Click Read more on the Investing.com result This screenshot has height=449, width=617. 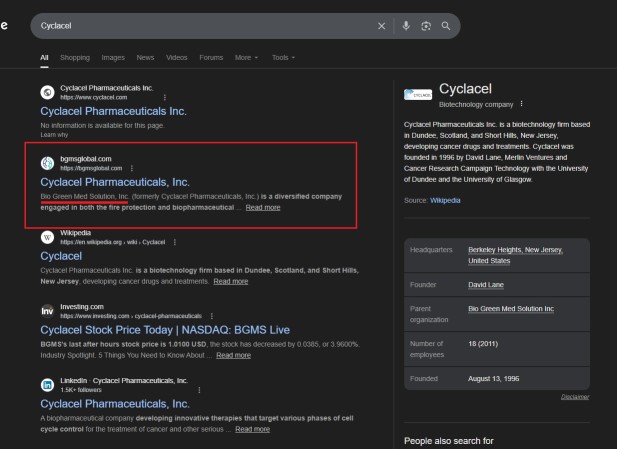coord(233,355)
